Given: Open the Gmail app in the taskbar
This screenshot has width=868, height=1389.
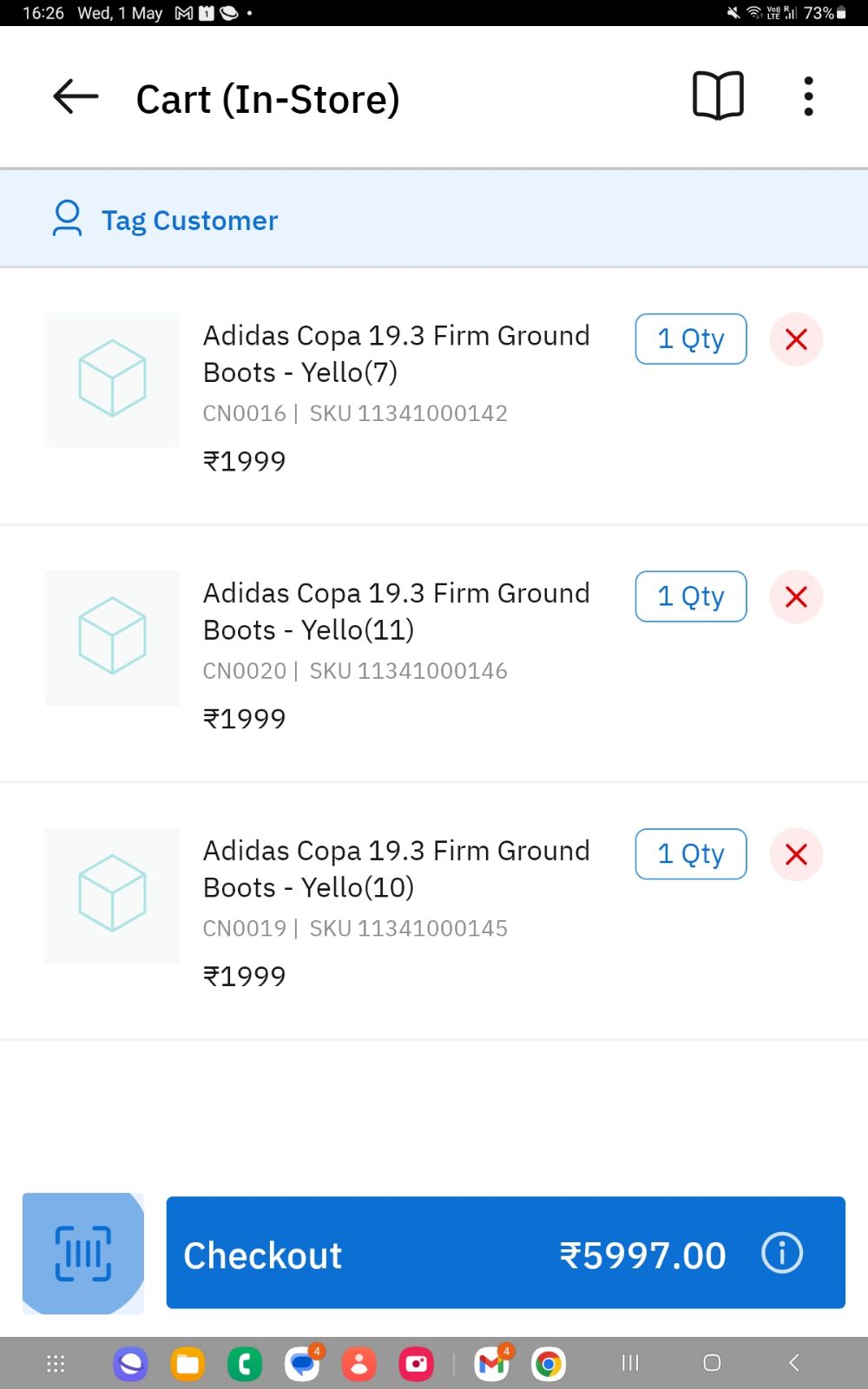Looking at the screenshot, I should coord(492,1364).
